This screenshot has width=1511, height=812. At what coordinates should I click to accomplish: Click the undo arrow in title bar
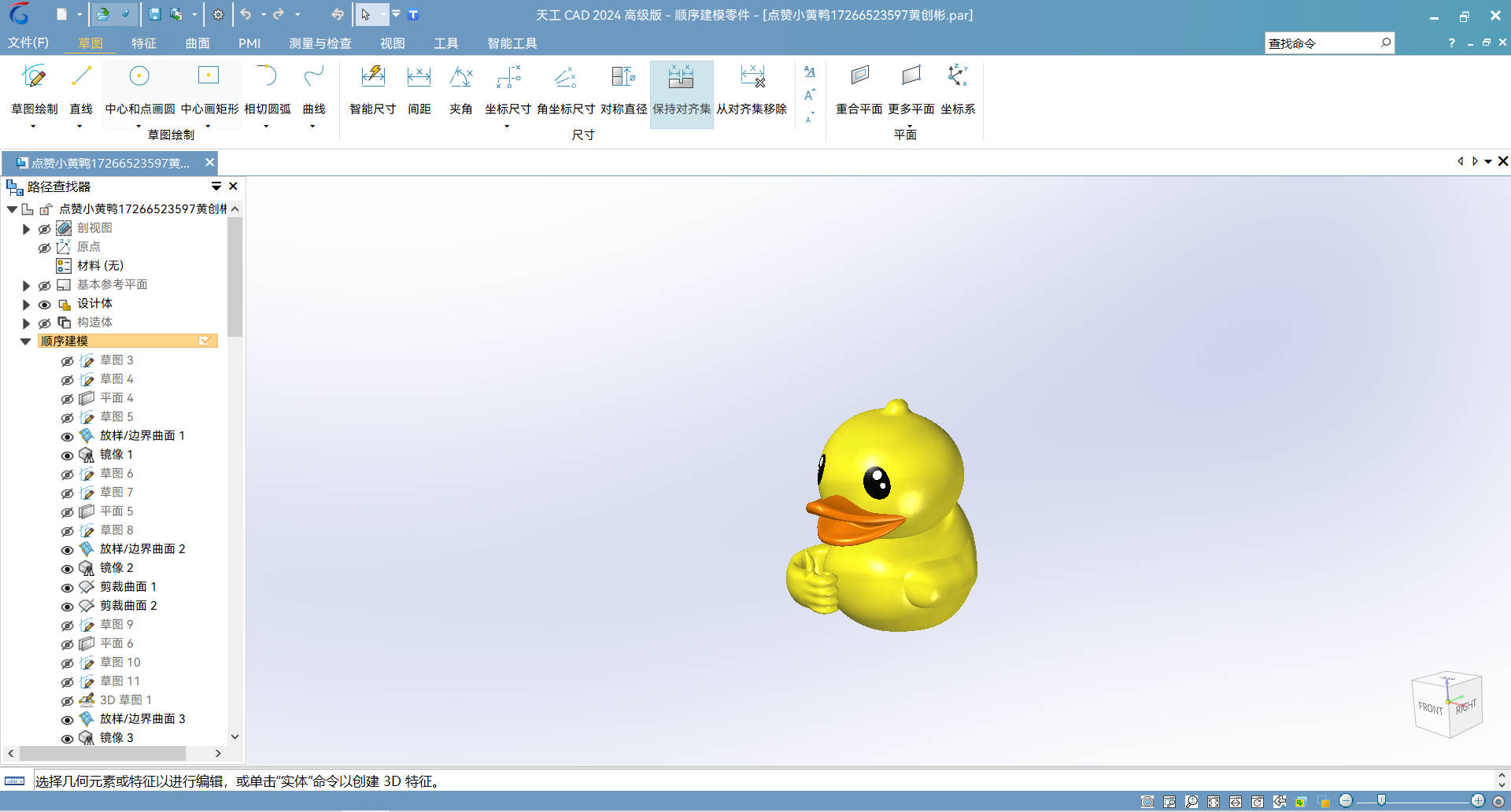(x=246, y=14)
